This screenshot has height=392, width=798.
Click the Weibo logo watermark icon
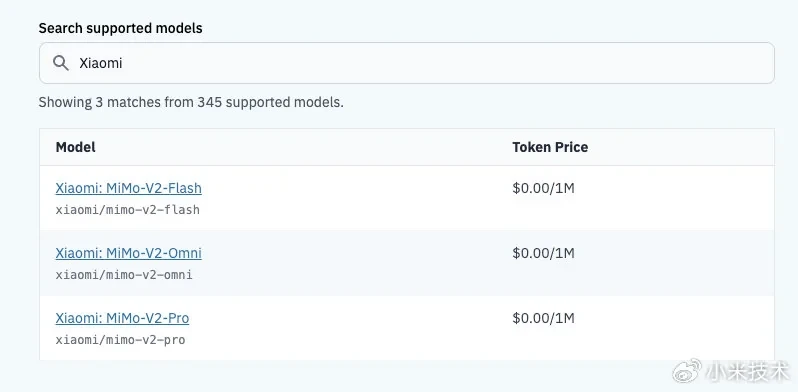pos(687,372)
